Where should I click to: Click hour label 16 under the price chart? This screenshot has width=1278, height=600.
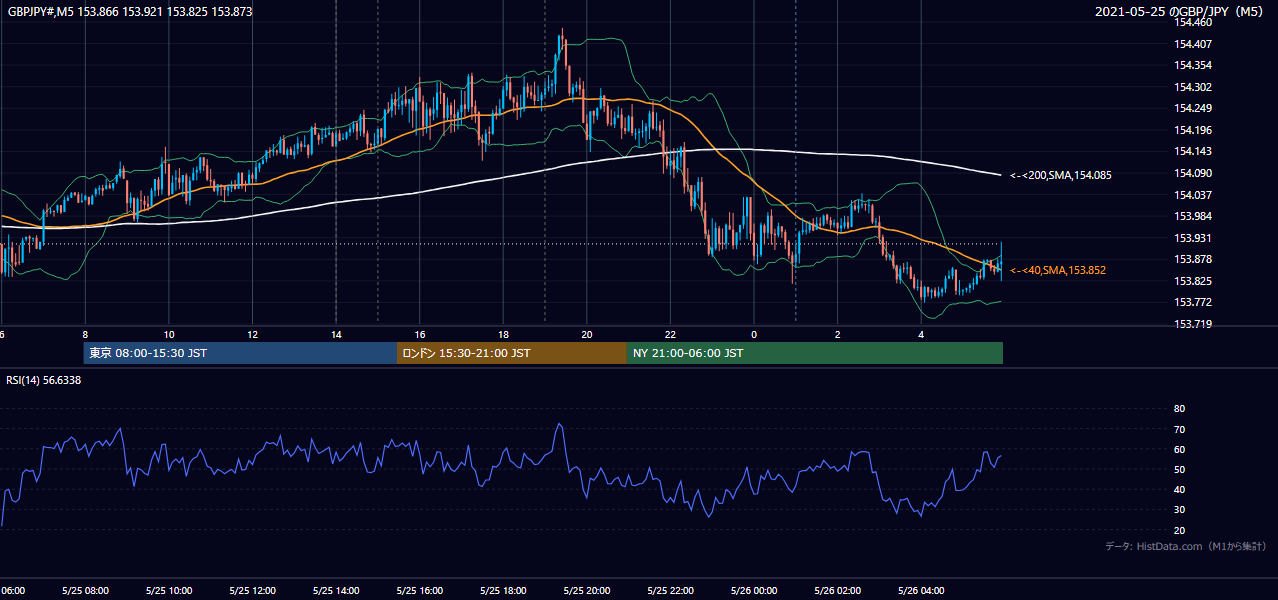(x=420, y=334)
